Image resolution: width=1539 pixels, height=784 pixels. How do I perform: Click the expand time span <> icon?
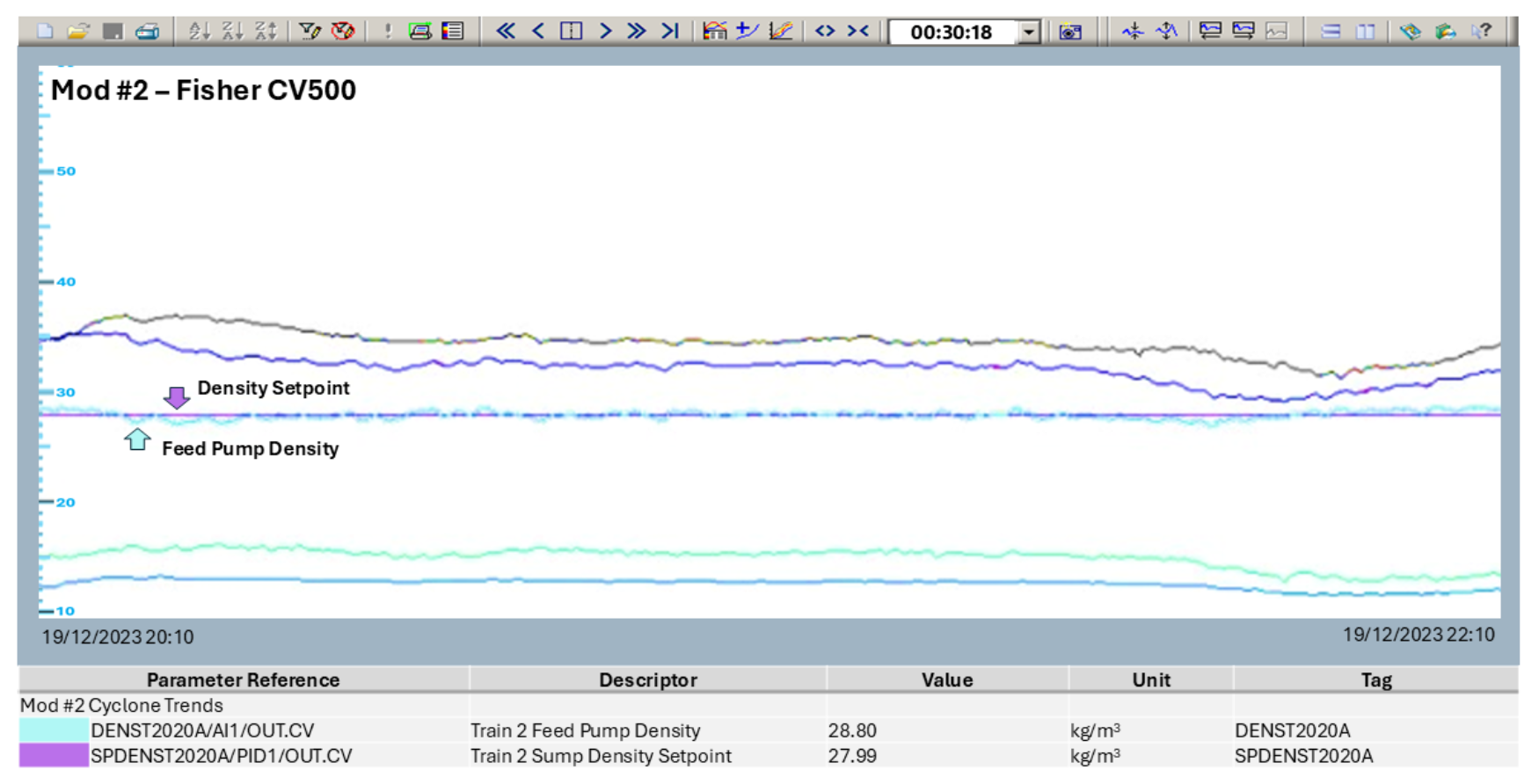(x=825, y=32)
